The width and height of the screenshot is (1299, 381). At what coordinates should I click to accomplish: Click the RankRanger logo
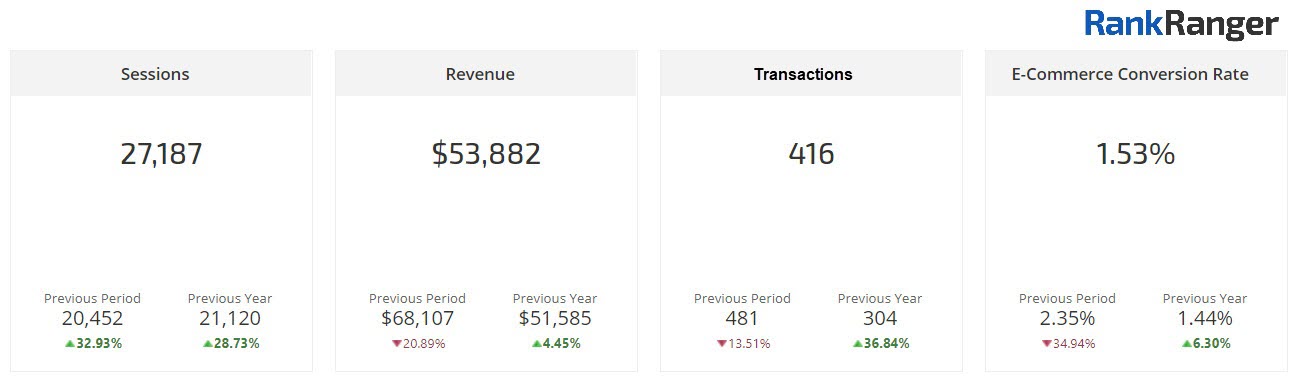[x=1181, y=24]
